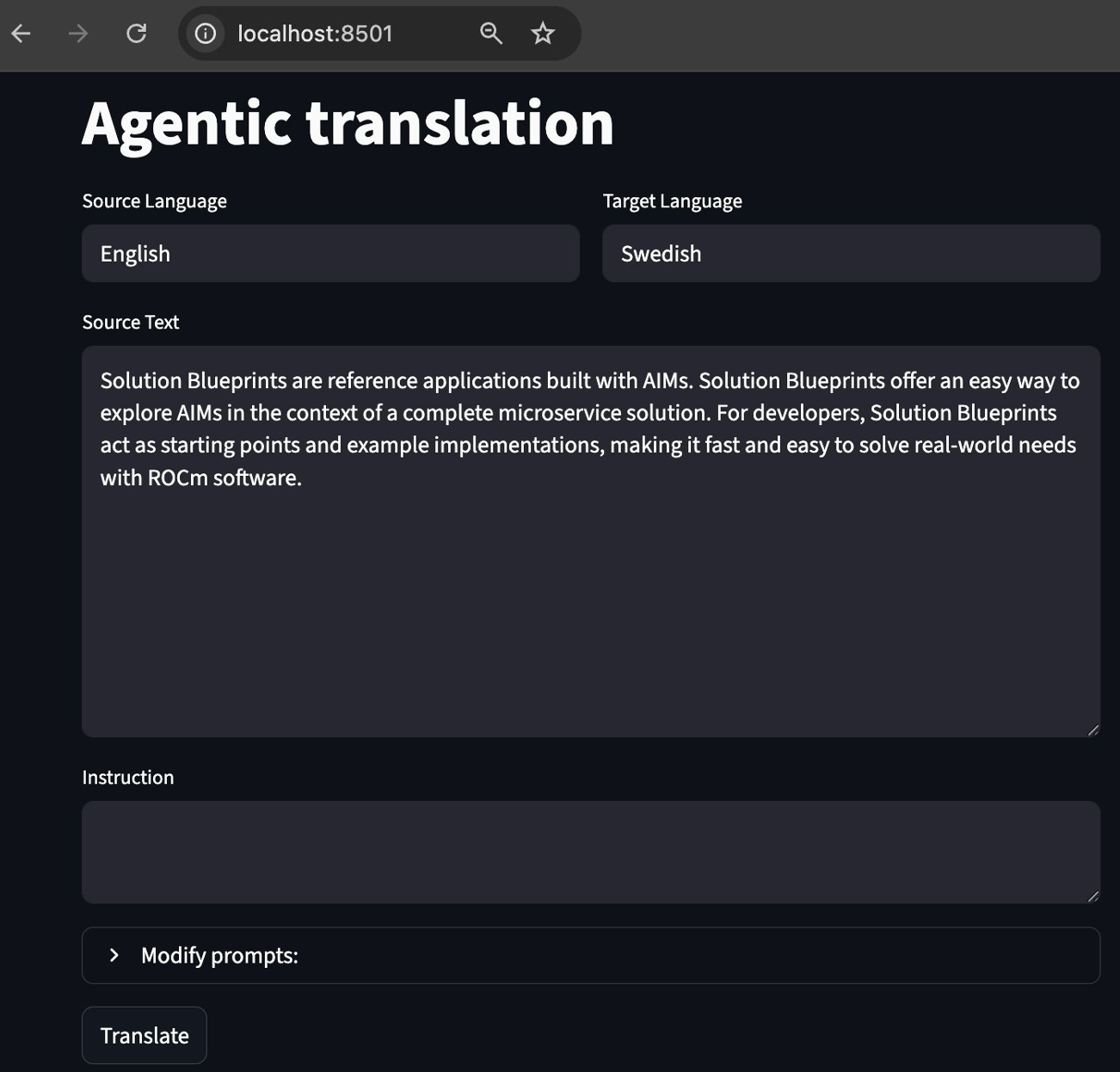Click the Instruction label text

tap(128, 778)
